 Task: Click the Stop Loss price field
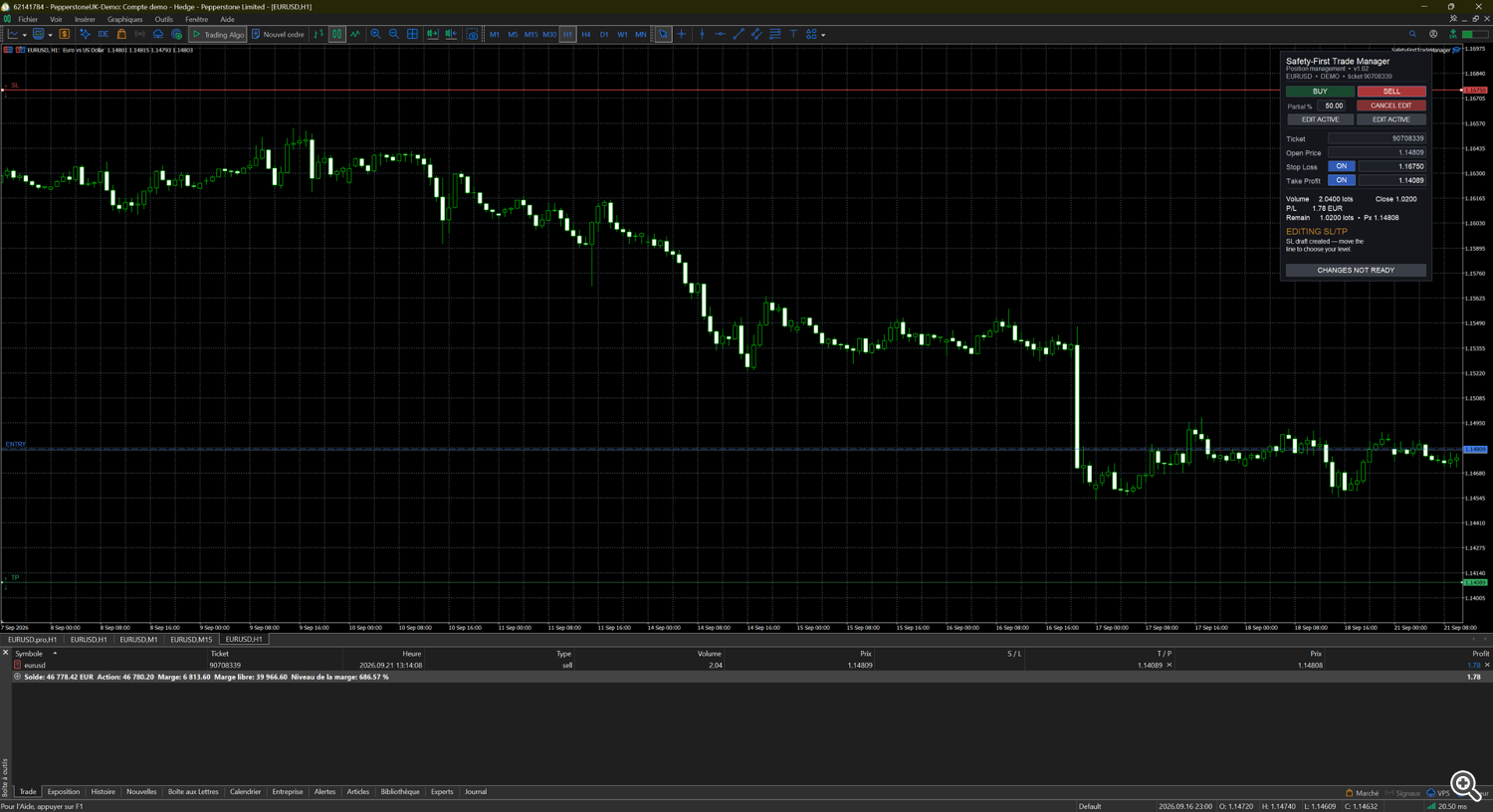tap(1392, 166)
